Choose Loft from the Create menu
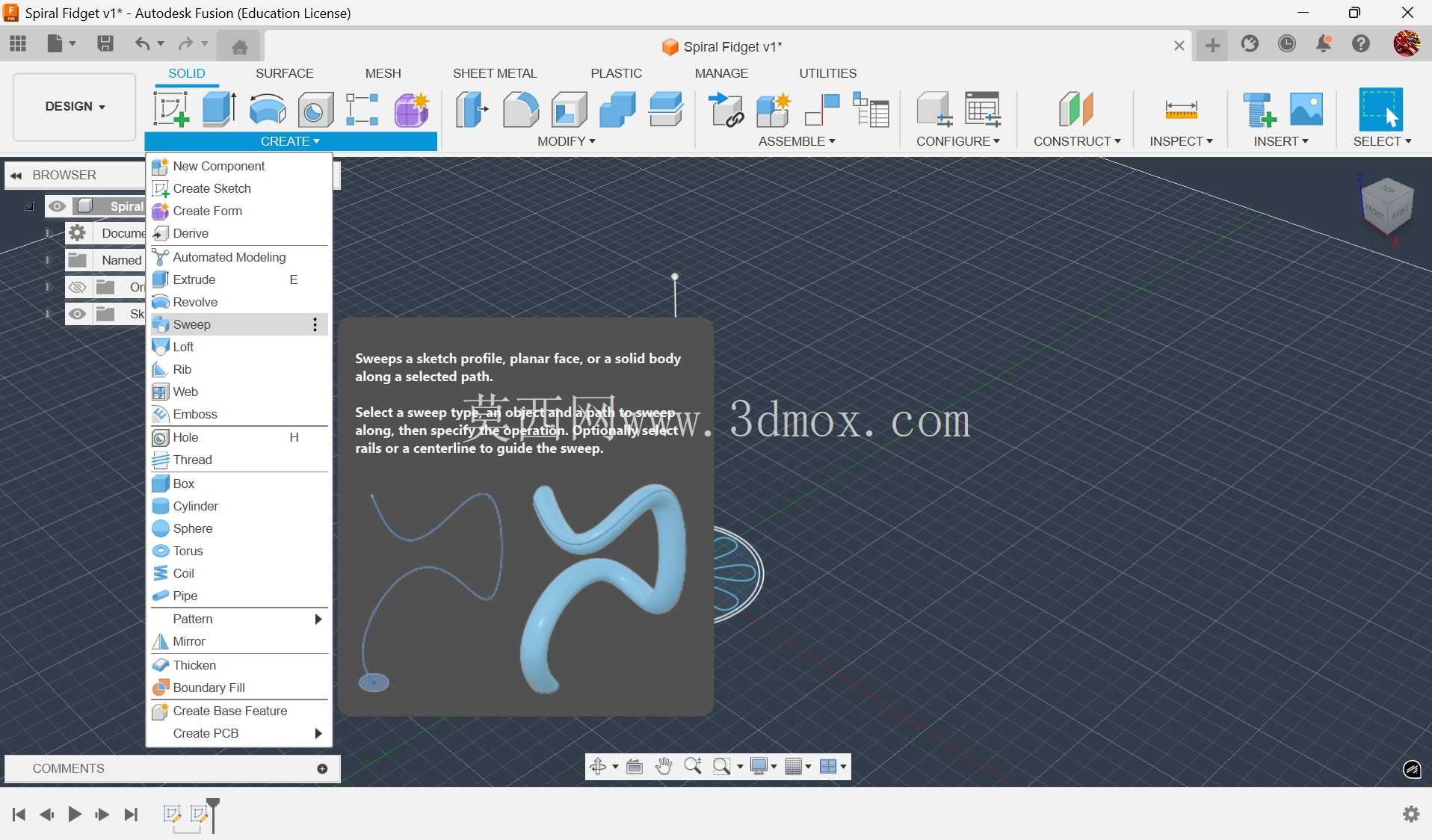Viewport: 1432px width, 840px height. [239, 347]
